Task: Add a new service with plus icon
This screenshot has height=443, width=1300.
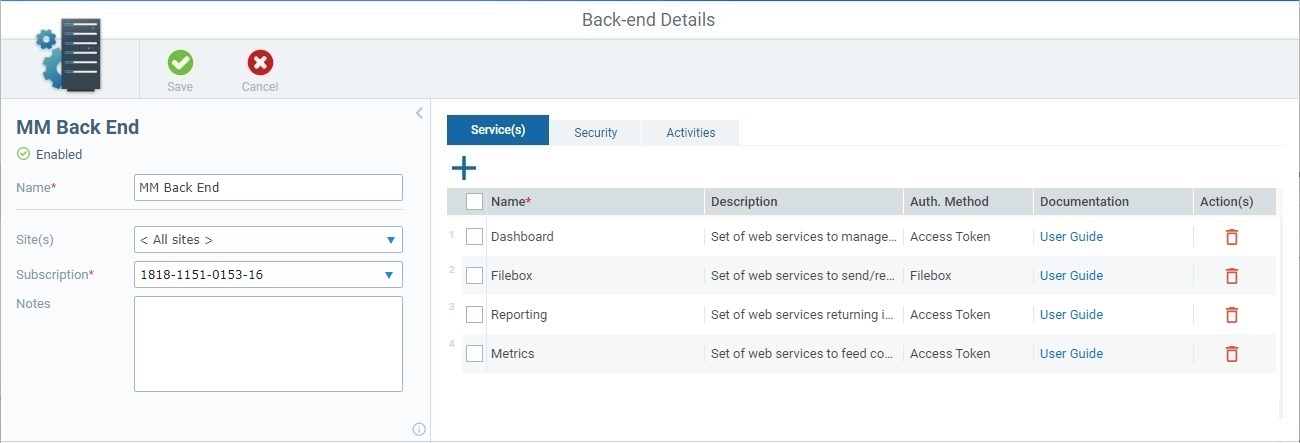Action: point(464,169)
